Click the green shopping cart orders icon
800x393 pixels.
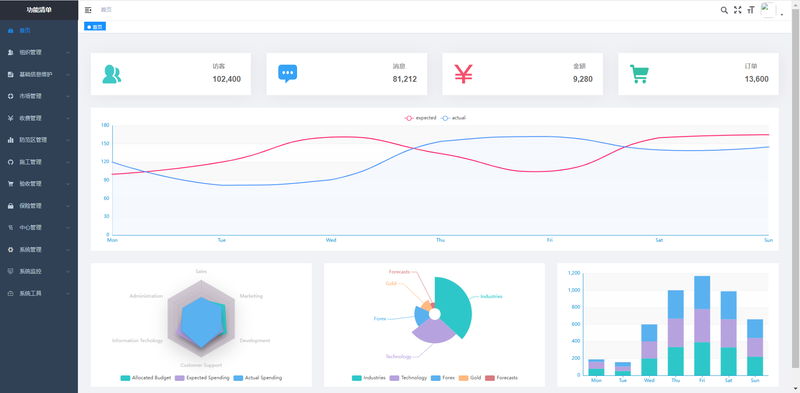[639, 74]
